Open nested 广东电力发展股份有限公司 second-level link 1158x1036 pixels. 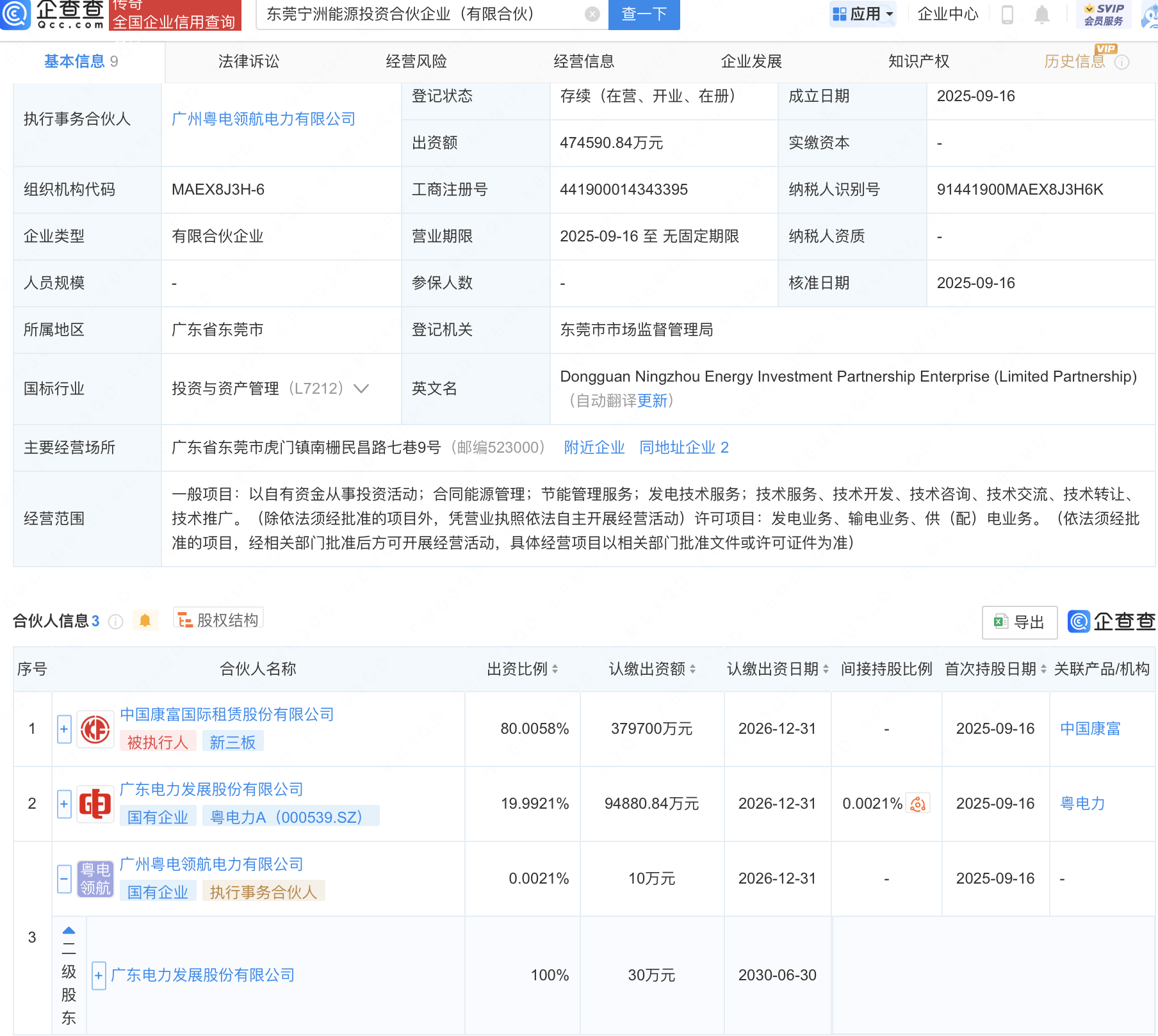pos(202,975)
